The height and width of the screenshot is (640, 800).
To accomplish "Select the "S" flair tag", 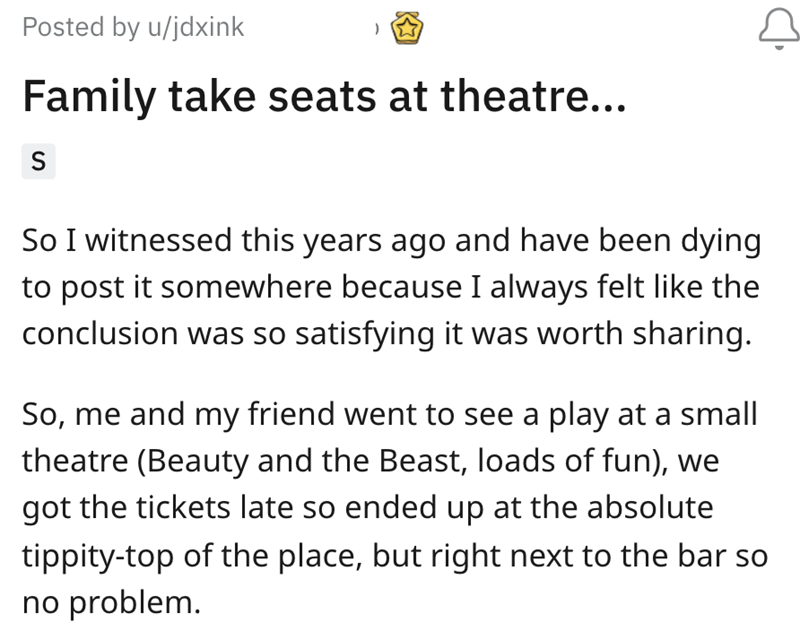I will (38, 160).
